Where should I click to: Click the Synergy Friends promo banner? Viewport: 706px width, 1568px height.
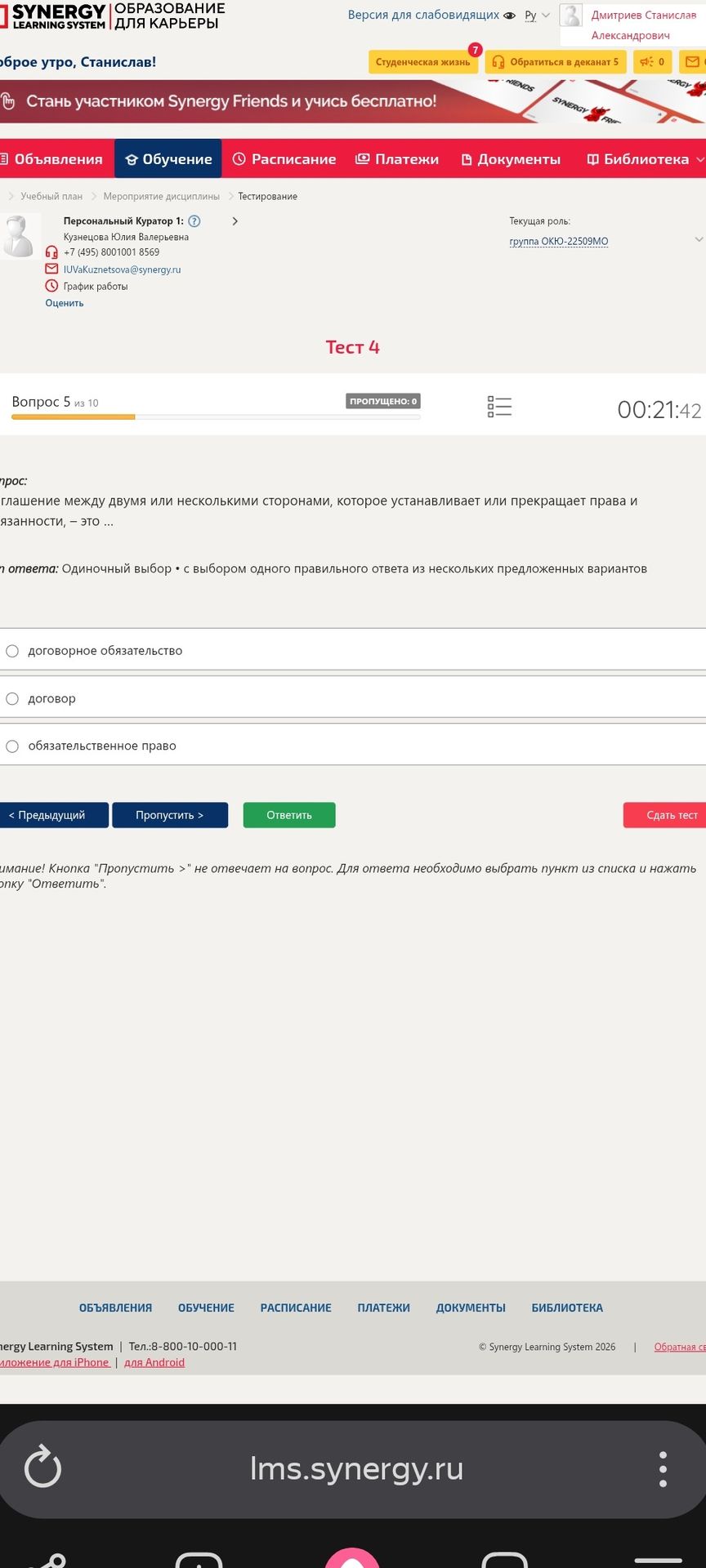pyautogui.click(x=353, y=101)
